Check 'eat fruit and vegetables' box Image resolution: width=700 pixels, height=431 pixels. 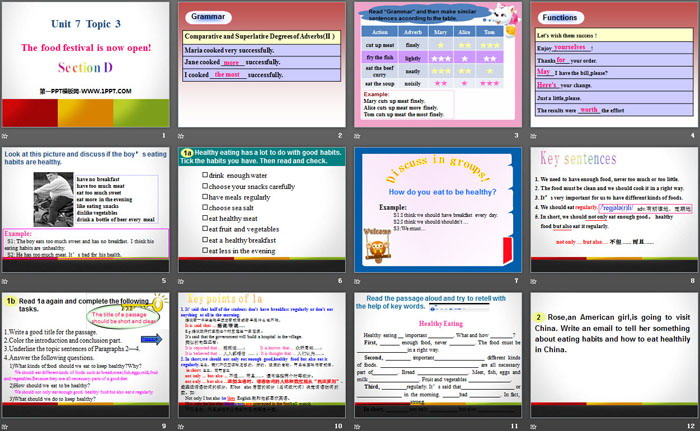pos(205,229)
